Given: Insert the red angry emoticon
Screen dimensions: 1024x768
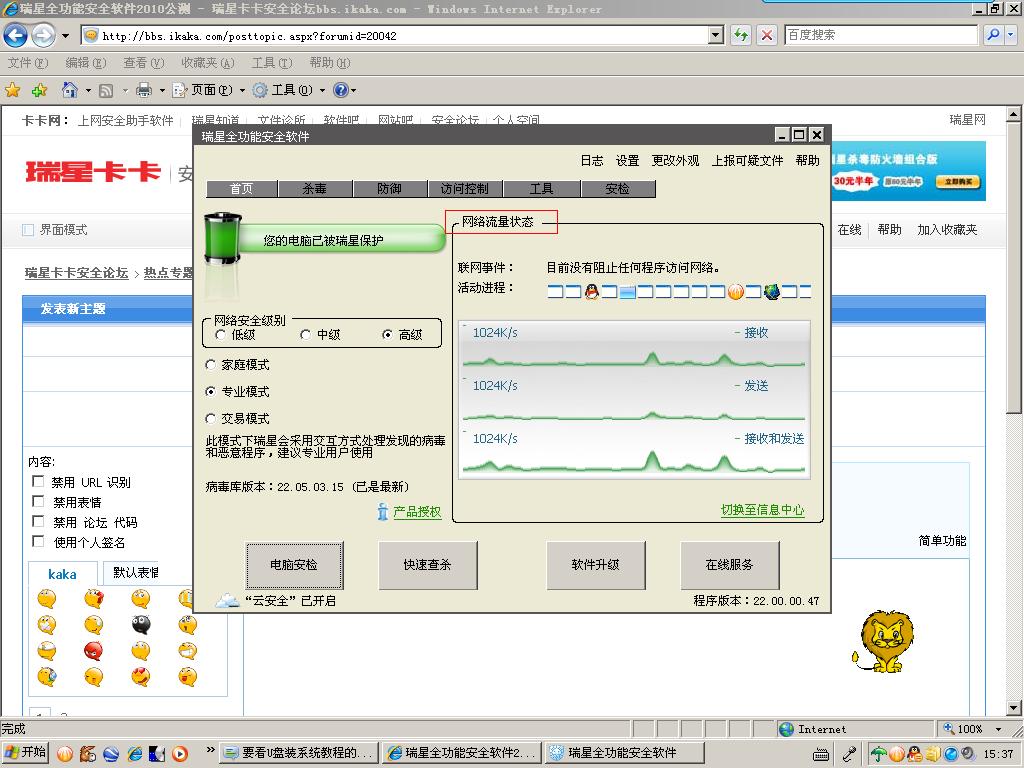Looking at the screenshot, I should coord(93,651).
